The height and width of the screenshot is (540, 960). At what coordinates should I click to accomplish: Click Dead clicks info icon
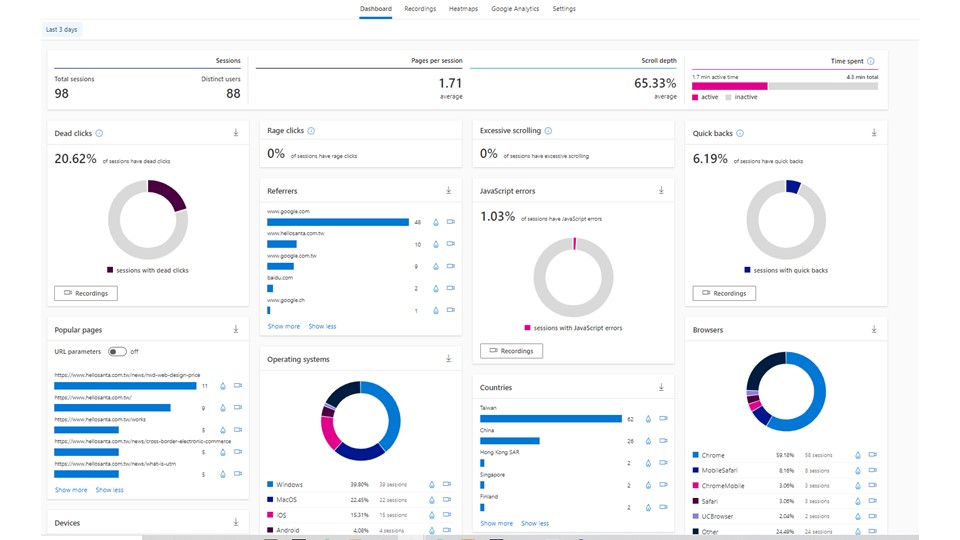click(99, 133)
